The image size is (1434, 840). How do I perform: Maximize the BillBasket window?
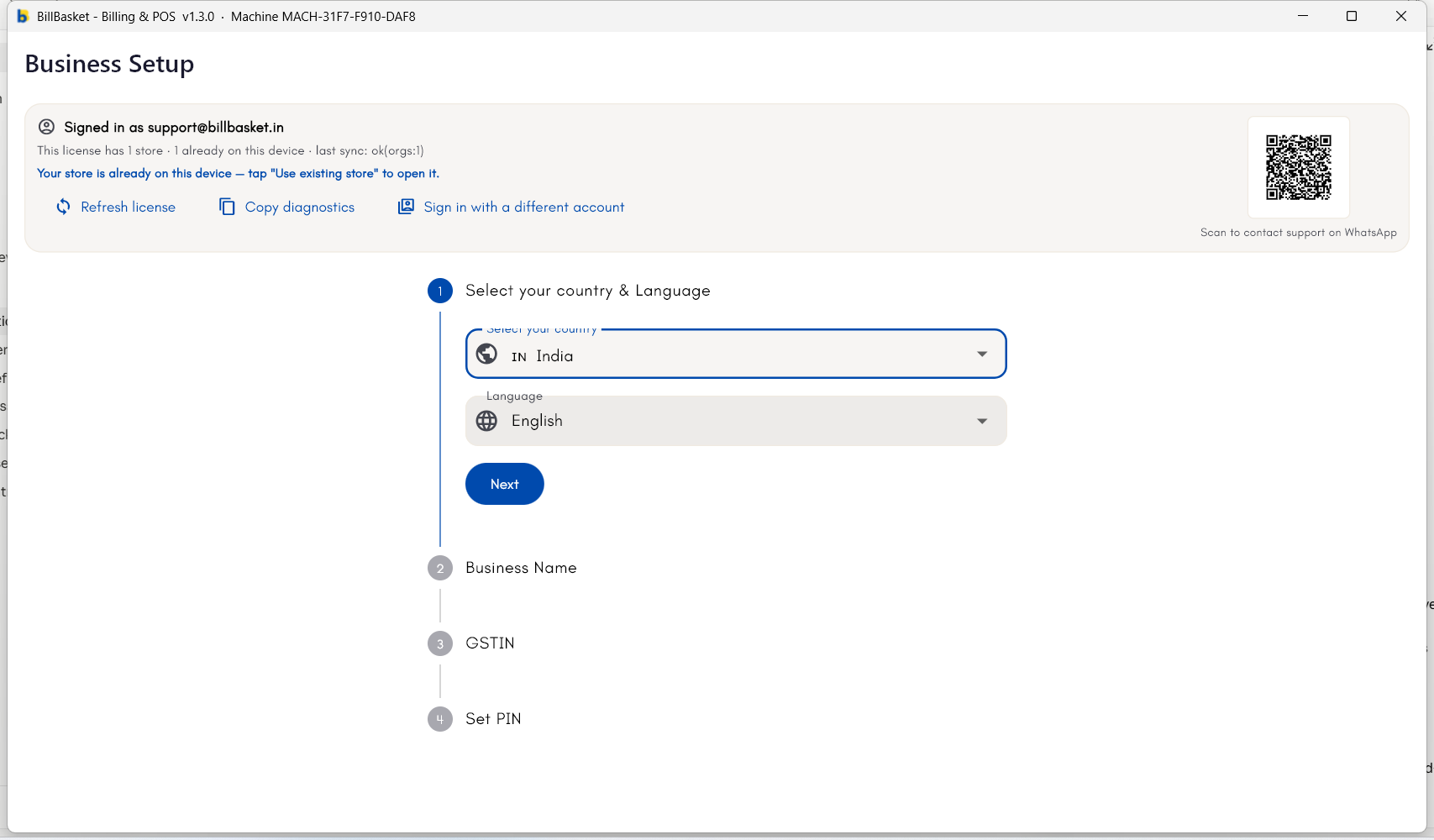click(x=1352, y=16)
